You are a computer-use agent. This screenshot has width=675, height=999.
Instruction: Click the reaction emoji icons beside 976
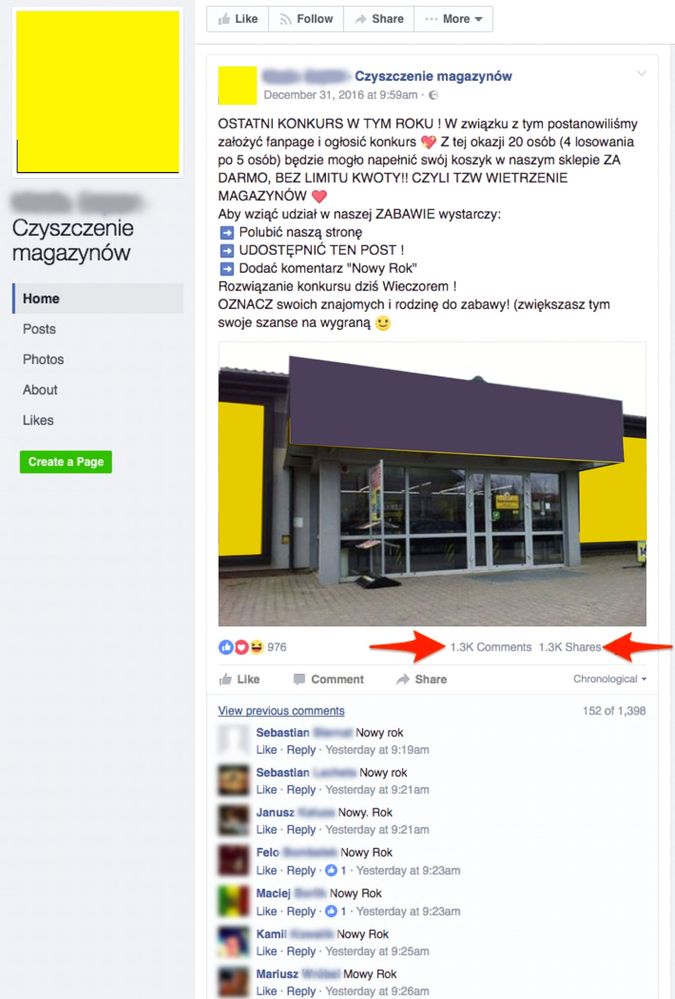(x=241, y=647)
